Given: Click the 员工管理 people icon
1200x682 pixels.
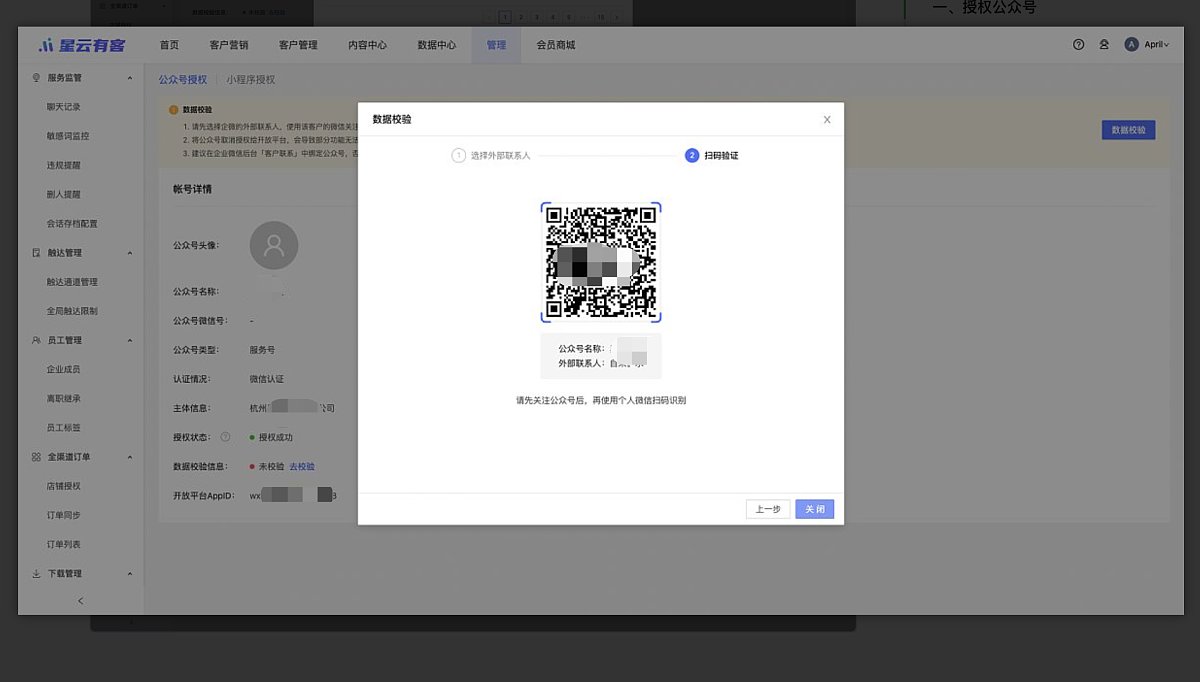Looking at the screenshot, I should (x=37, y=340).
